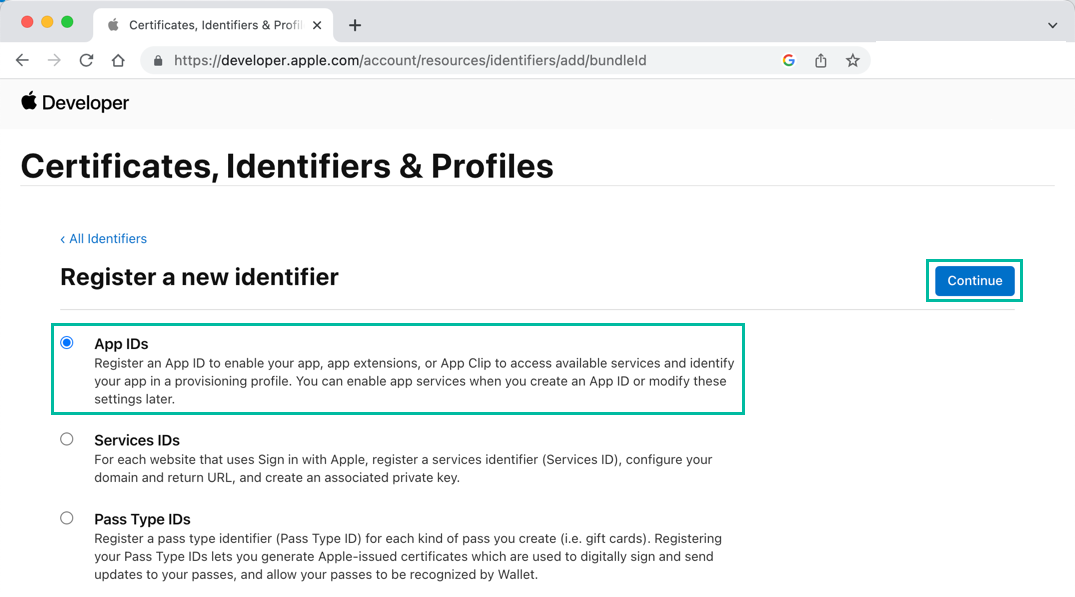Click the Google icon in address bar
This screenshot has width=1075, height=597.
click(x=788, y=60)
